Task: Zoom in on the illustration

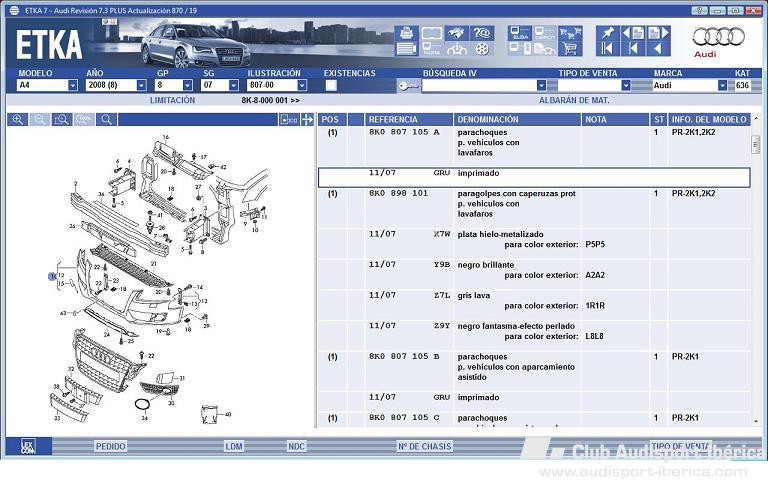Action: point(18,120)
